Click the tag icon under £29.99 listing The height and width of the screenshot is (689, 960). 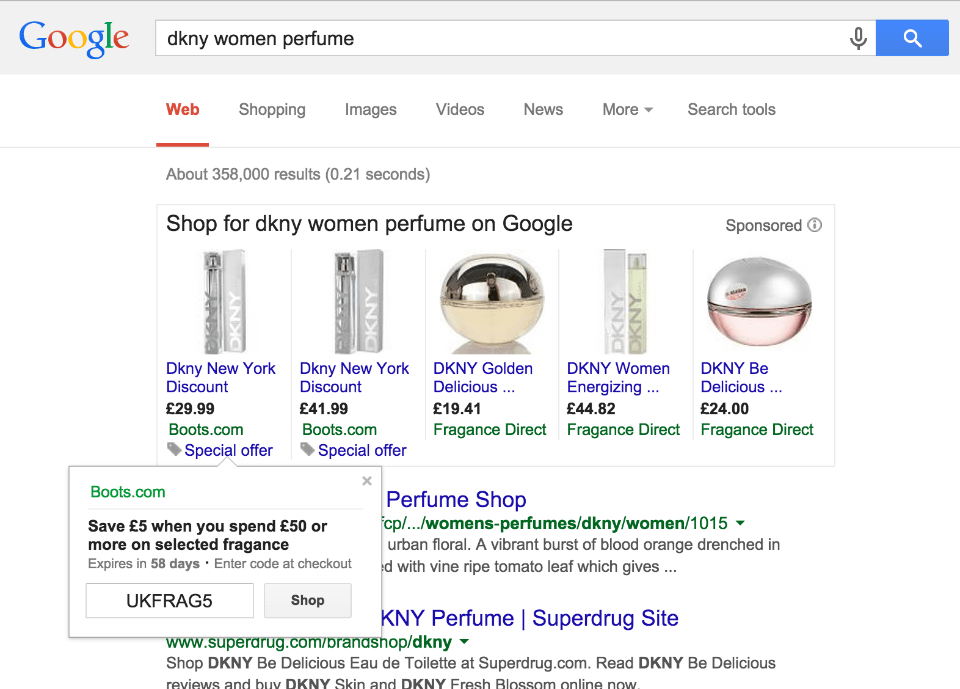[x=175, y=450]
